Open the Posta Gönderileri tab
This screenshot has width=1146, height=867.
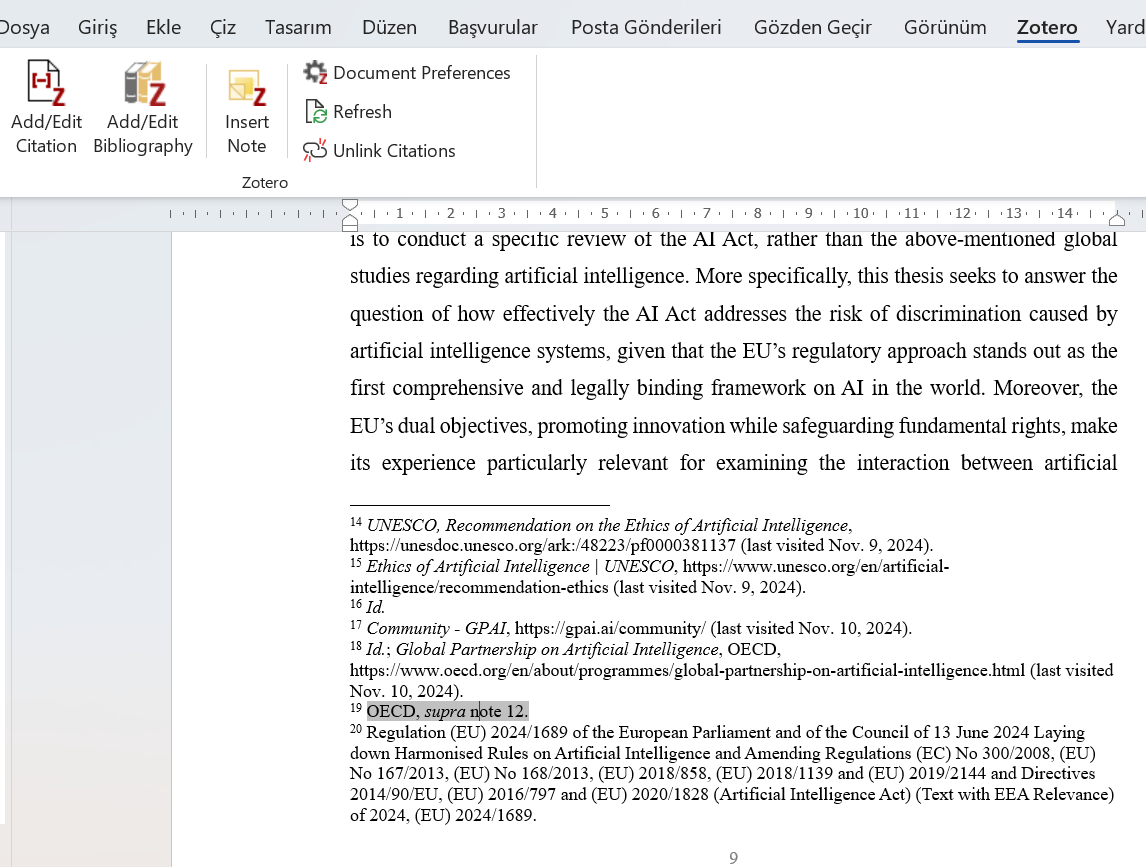[646, 28]
